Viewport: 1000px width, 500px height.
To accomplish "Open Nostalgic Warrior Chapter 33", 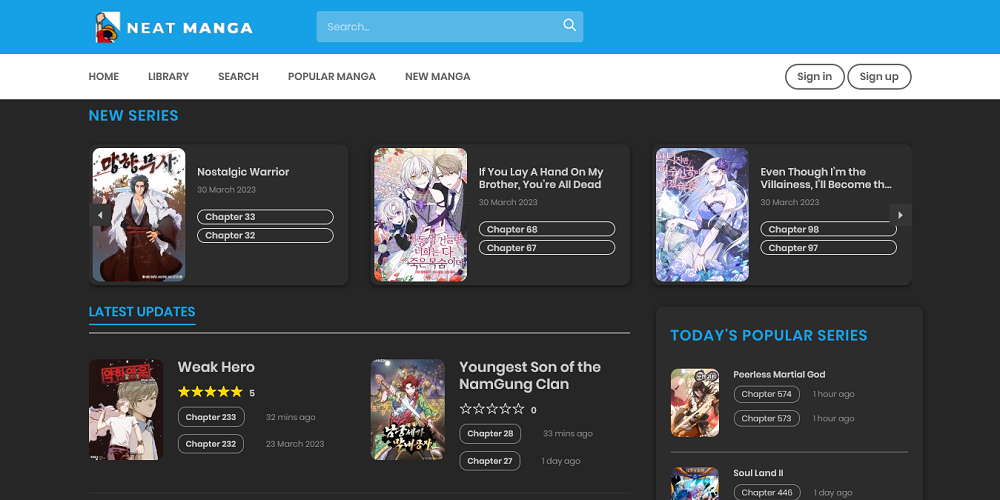I will pos(265,217).
